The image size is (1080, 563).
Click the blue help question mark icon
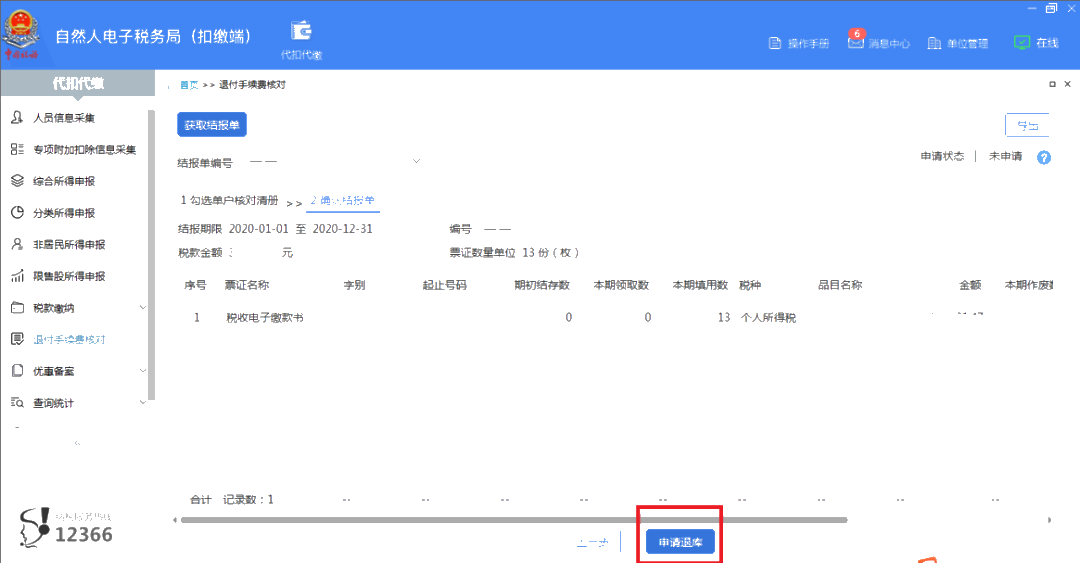[1044, 158]
